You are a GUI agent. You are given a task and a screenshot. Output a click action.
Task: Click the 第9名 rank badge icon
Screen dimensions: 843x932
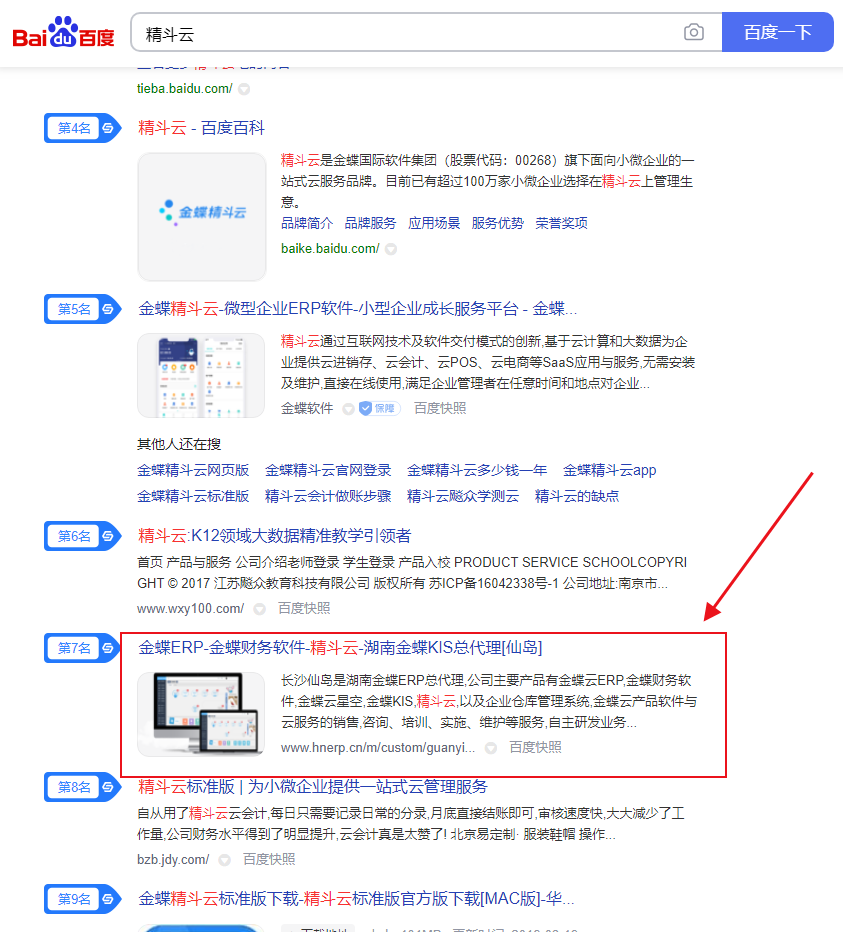[83, 899]
